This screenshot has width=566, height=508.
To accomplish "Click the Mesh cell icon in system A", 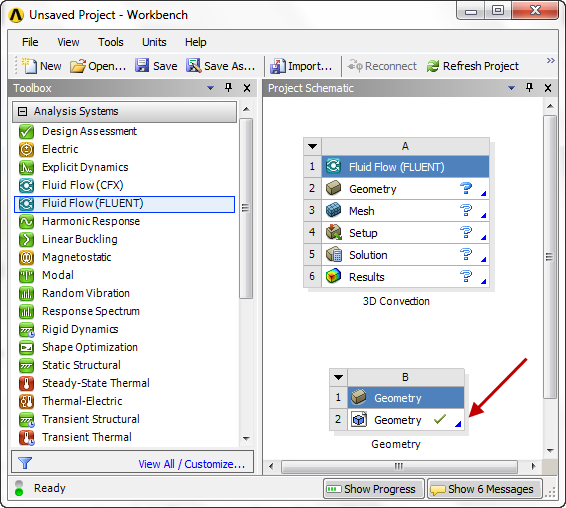I will click(x=334, y=210).
